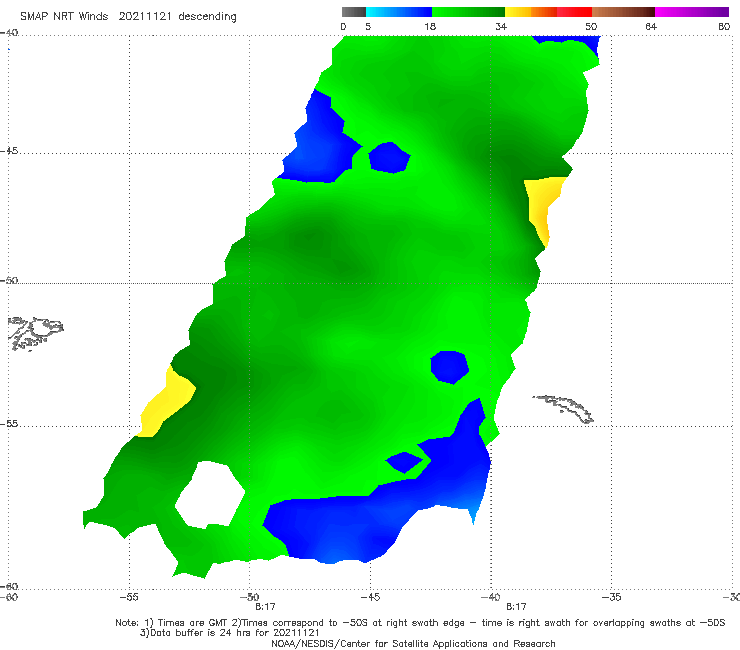Click the white data gap inside the swath
Viewport: 740px width, 650px height.
tap(210, 494)
